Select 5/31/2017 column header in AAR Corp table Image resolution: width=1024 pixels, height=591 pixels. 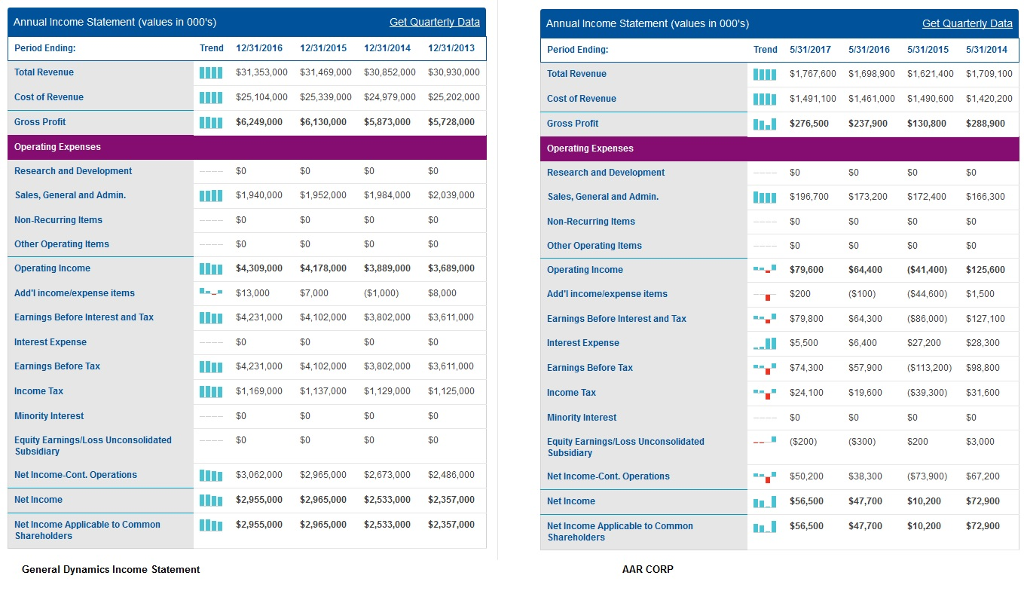(810, 49)
